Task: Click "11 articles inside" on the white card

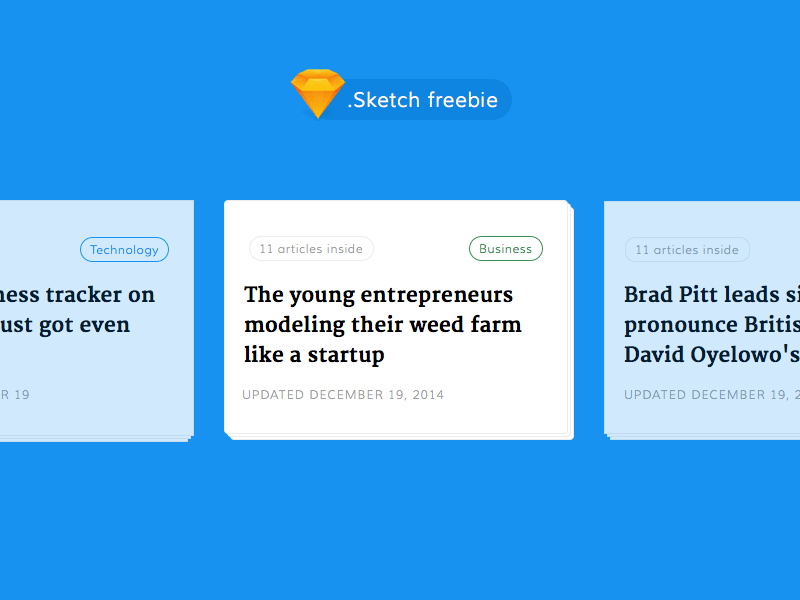Action: click(x=311, y=248)
